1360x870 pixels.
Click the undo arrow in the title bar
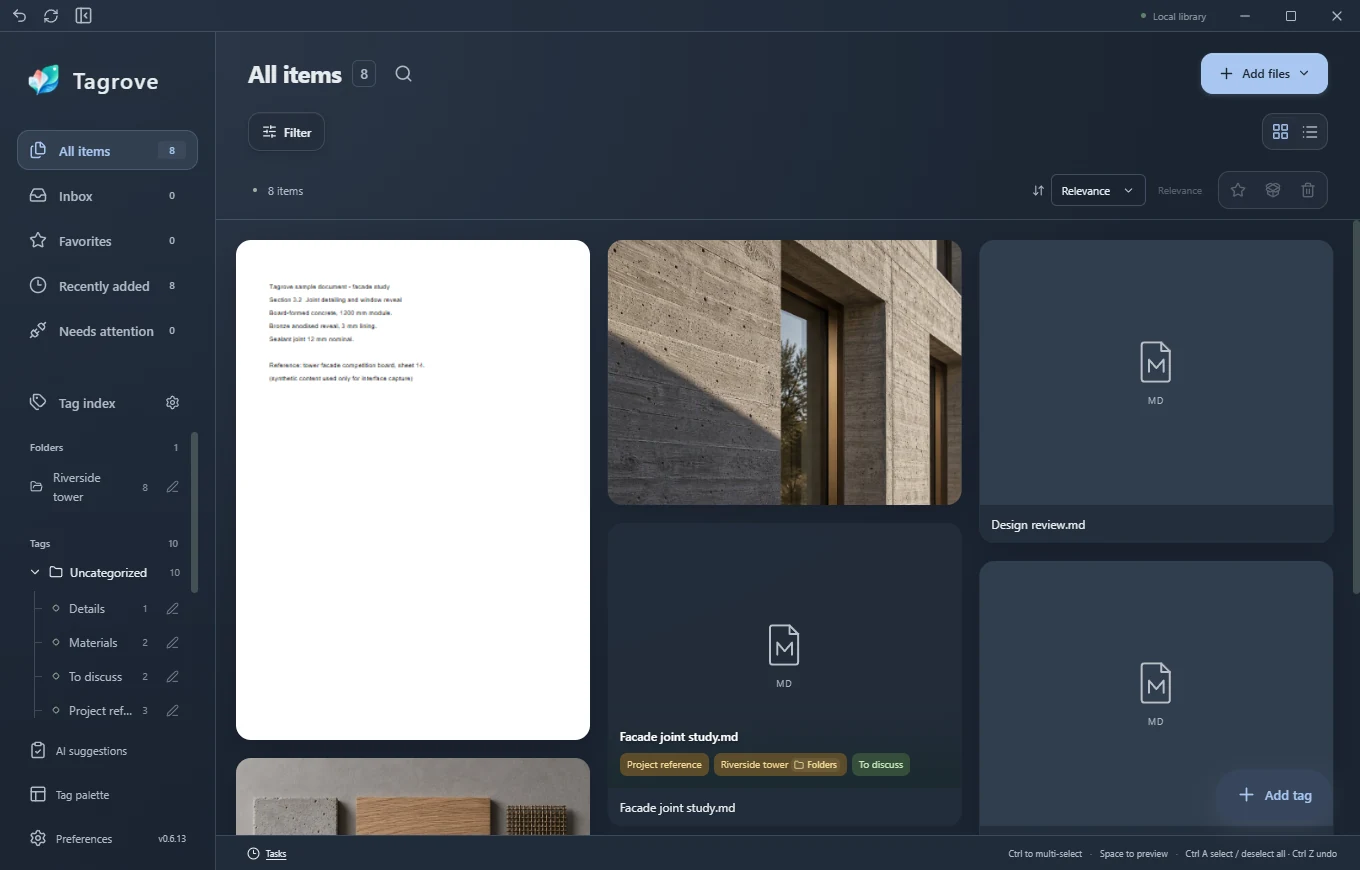[19, 16]
